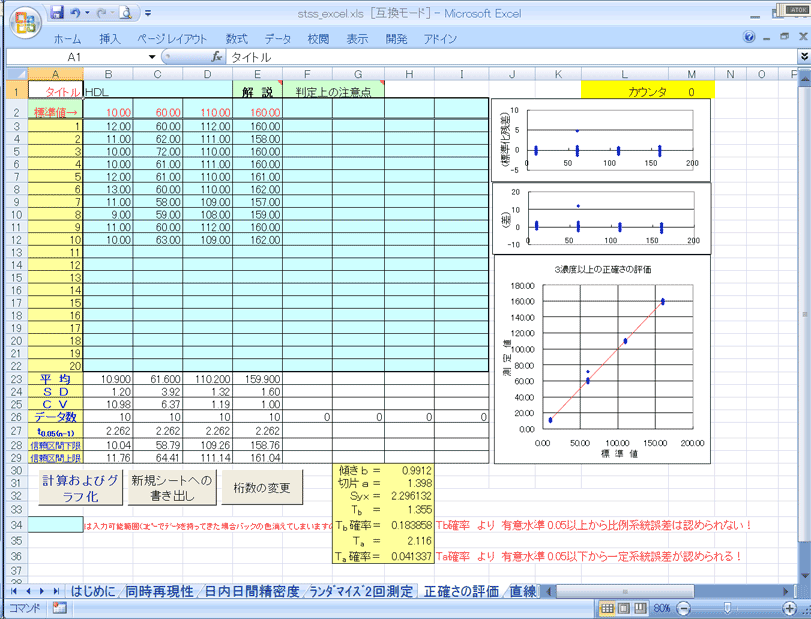Image resolution: width=811 pixels, height=619 pixels.
Task: Jump to the last sheet tab
Action: [x=55, y=591]
